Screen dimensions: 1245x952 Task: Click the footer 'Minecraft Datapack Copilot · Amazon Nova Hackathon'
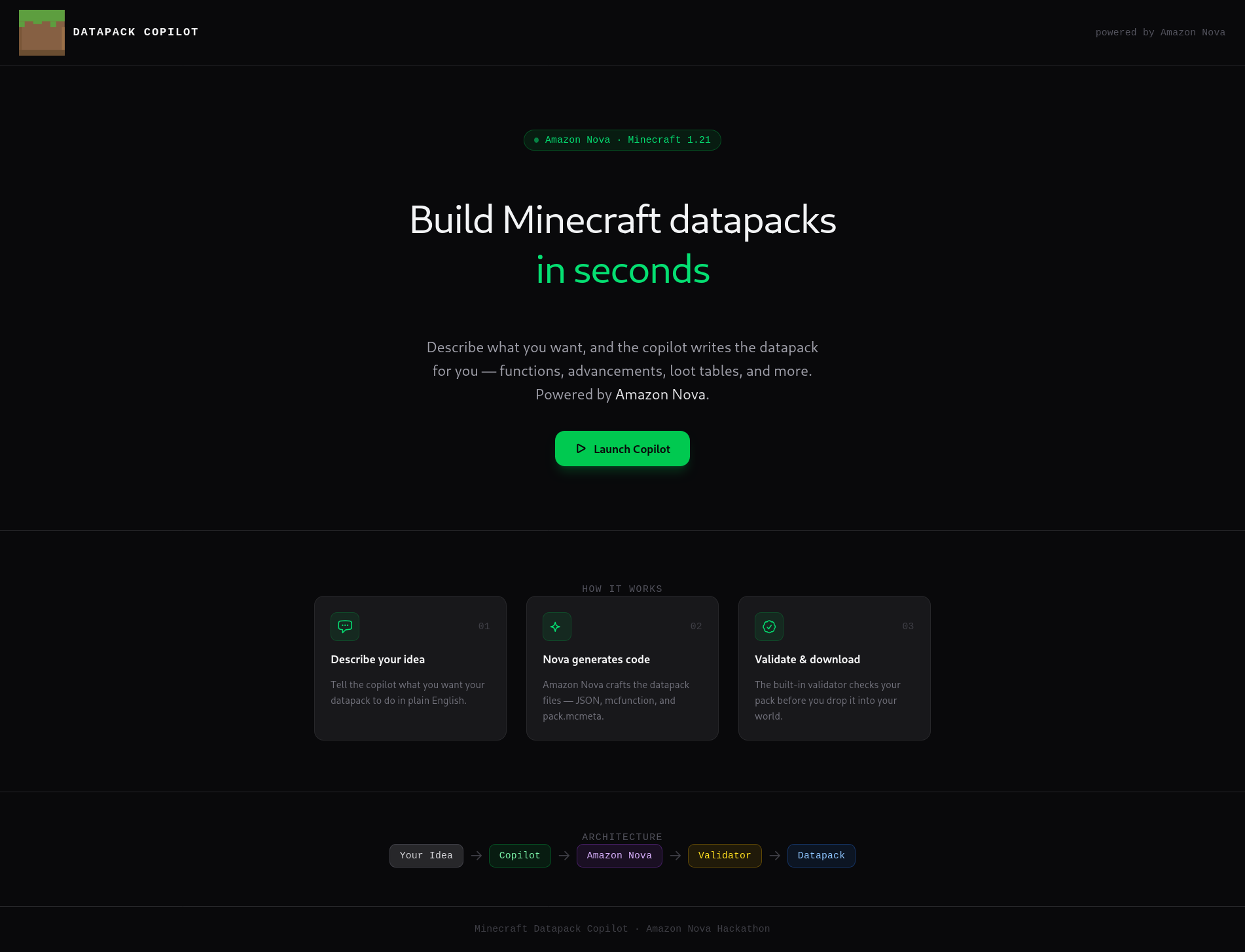point(622,929)
